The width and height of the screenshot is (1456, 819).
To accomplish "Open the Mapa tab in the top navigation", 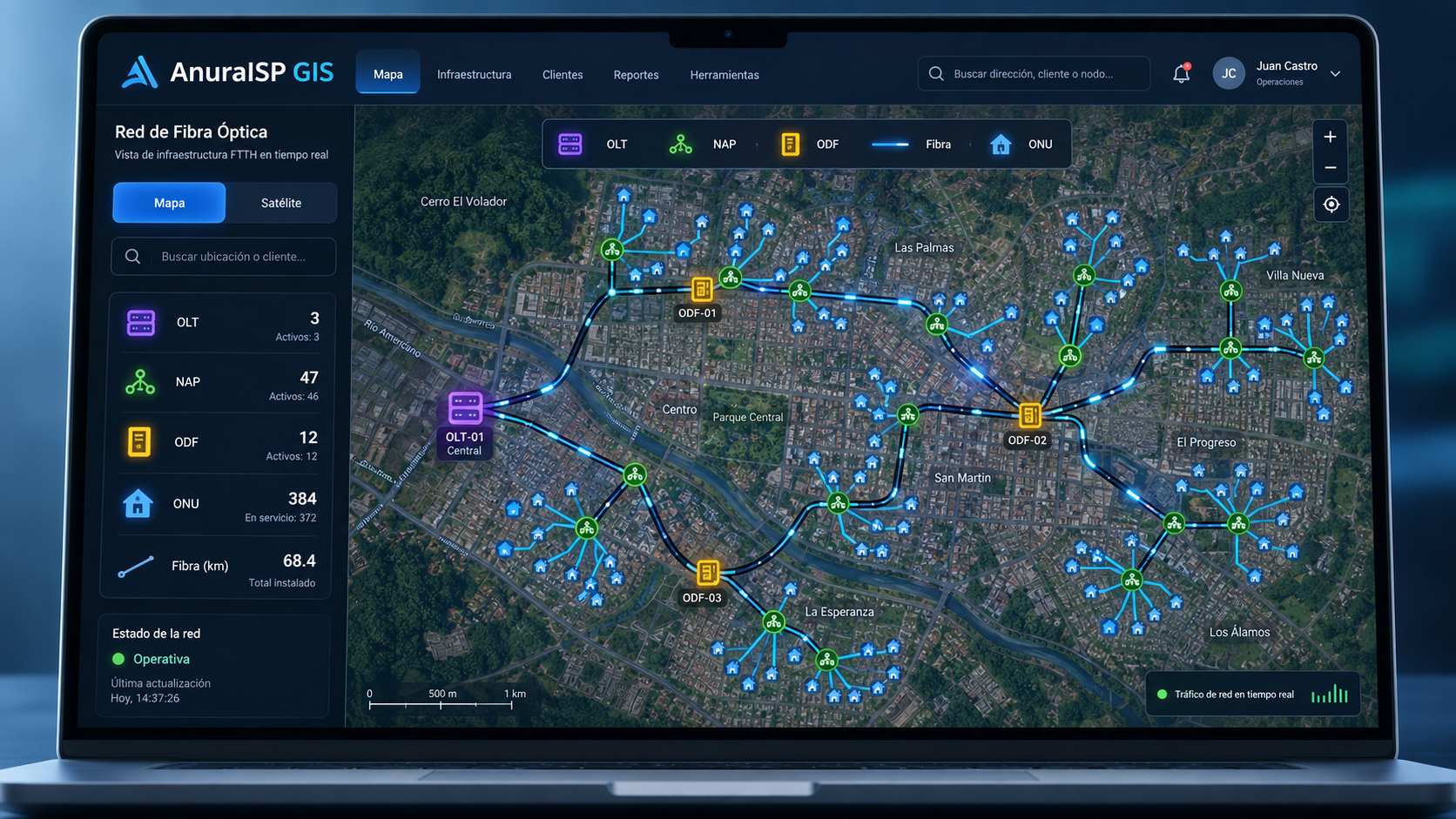I will pyautogui.click(x=388, y=74).
